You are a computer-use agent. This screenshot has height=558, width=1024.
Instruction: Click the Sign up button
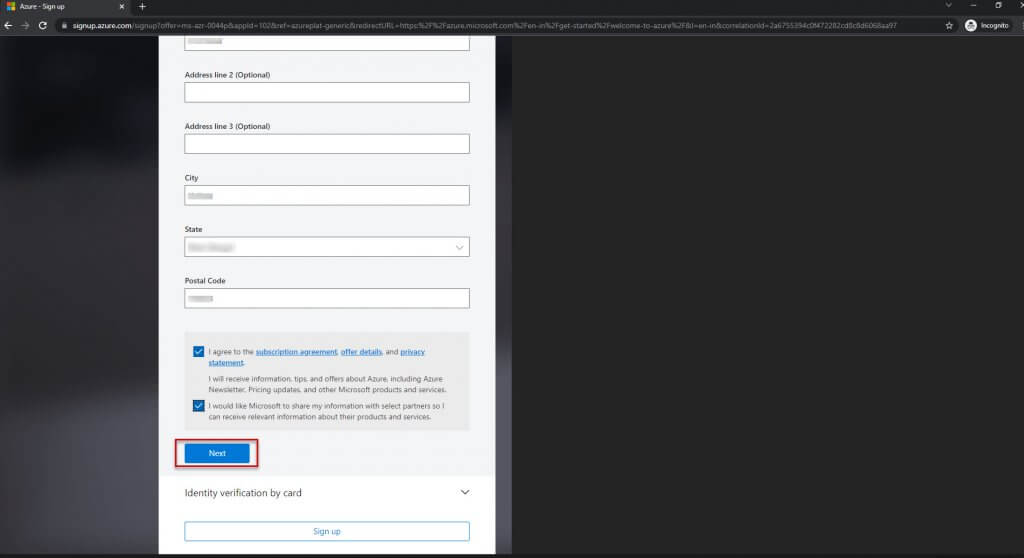(327, 531)
